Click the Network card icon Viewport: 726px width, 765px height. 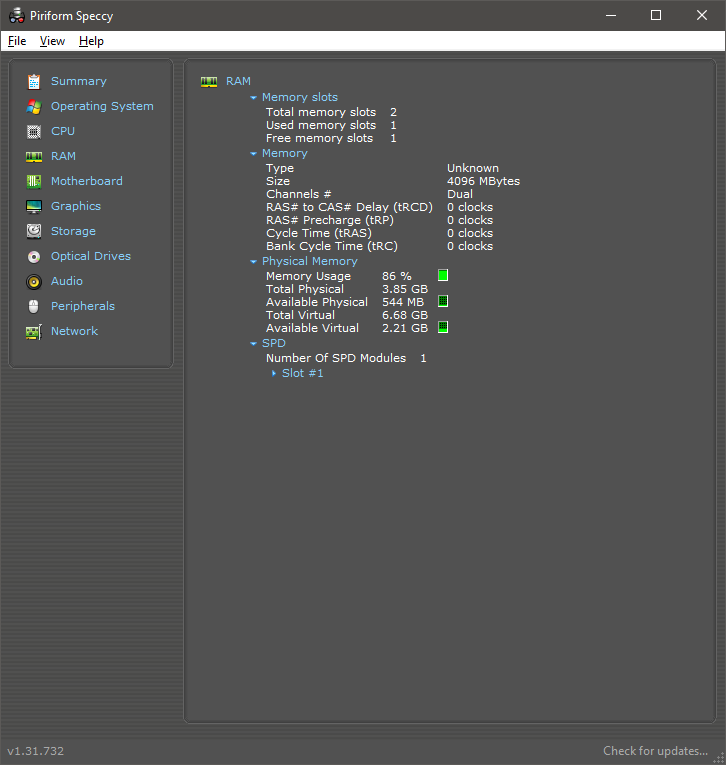34,332
